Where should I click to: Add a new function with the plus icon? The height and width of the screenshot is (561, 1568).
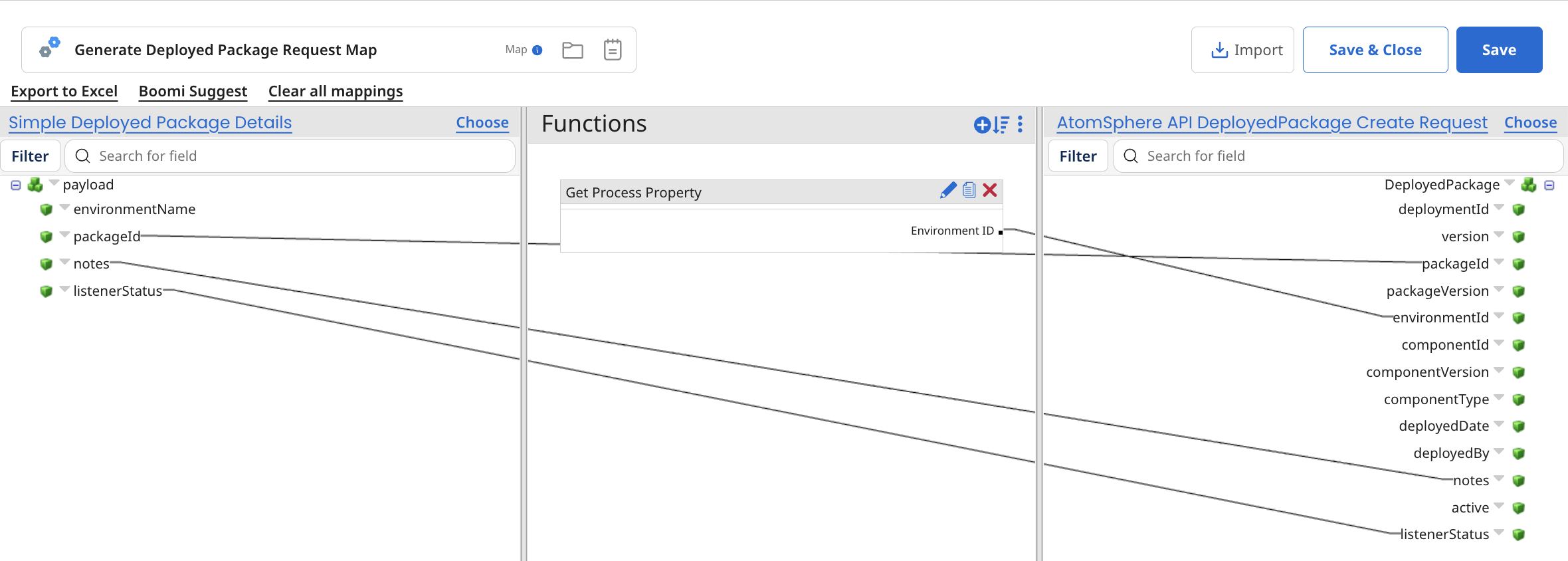[982, 125]
